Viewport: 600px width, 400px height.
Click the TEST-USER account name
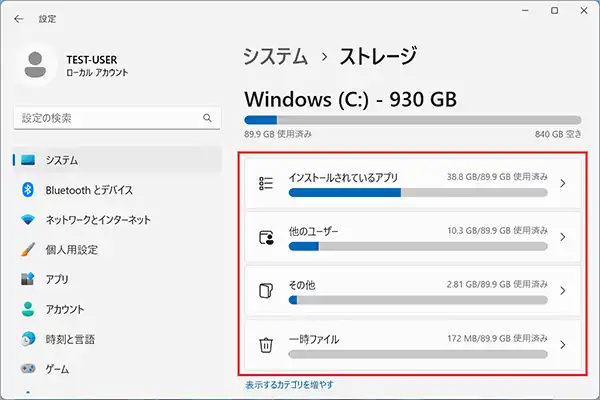click(92, 60)
